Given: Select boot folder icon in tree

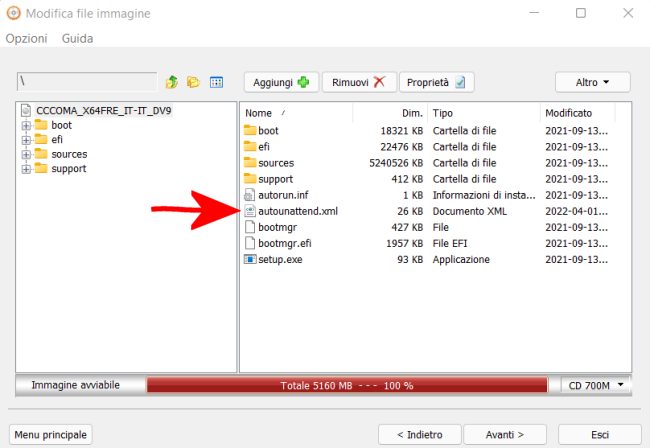Looking at the screenshot, I should click(x=41, y=125).
